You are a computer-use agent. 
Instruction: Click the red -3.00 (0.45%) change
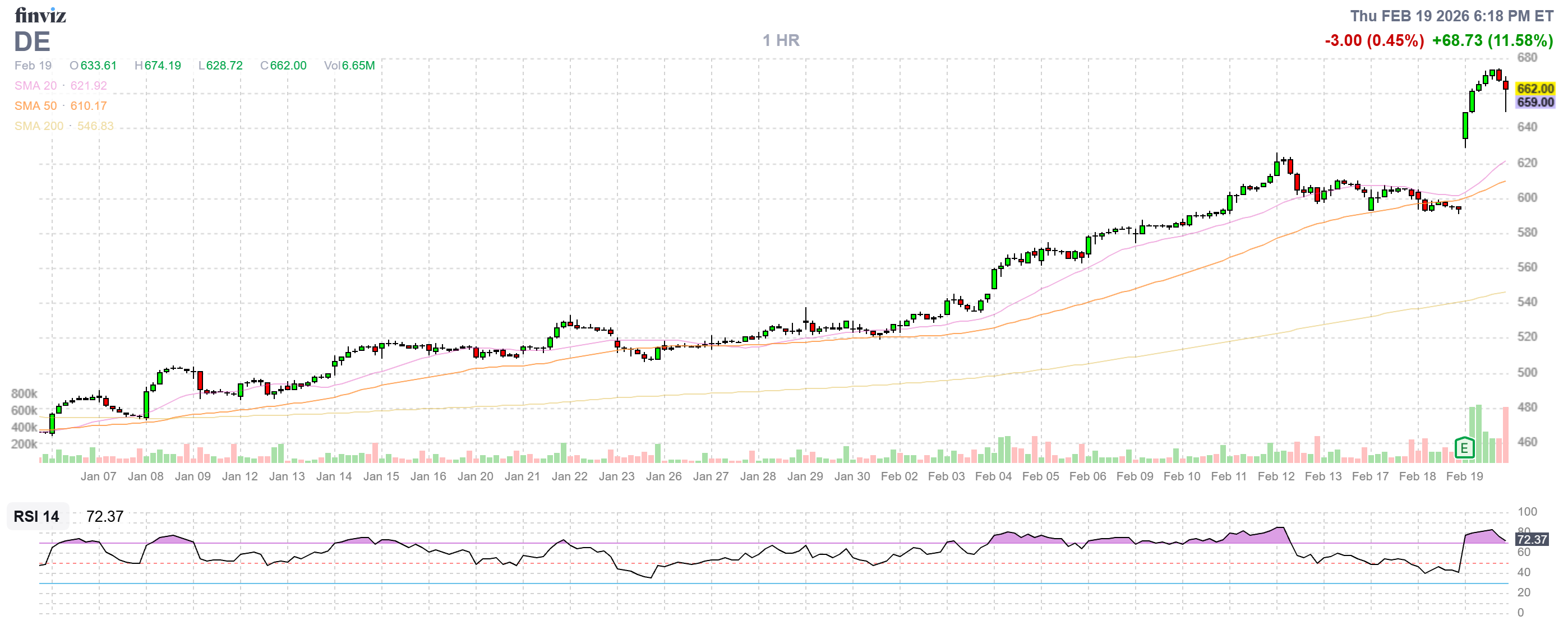pos(1374,41)
